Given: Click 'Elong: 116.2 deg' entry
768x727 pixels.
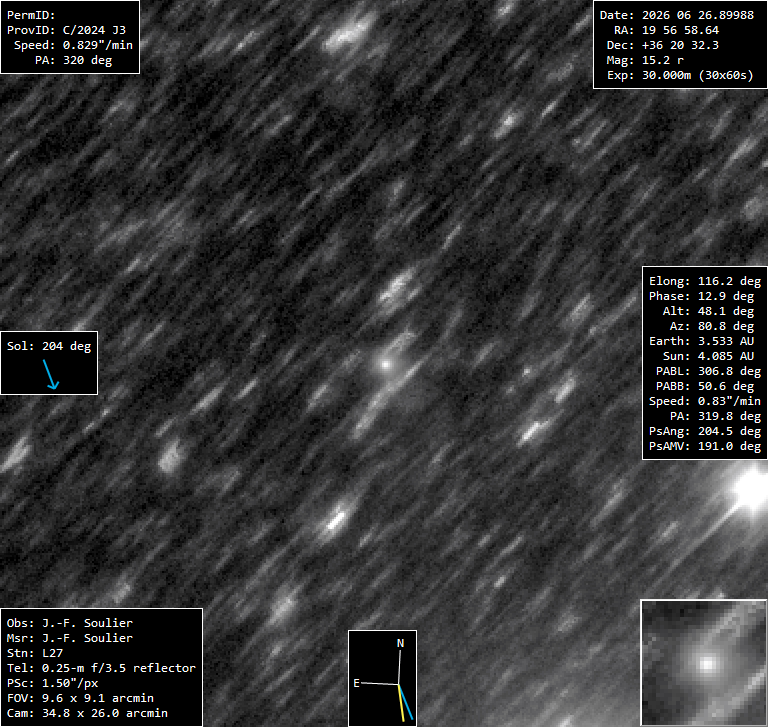Looking at the screenshot, I should 705,281.
